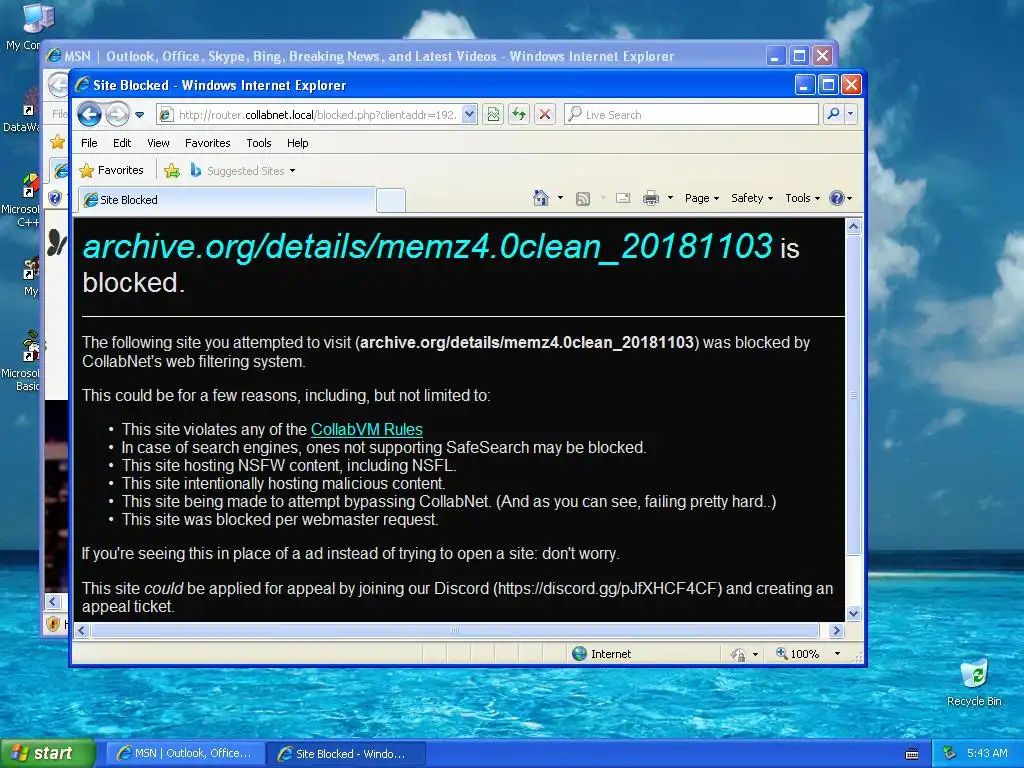Click the MSN window status shield icon
Viewport: 1024px width, 768px height.
pyautogui.click(x=54, y=624)
